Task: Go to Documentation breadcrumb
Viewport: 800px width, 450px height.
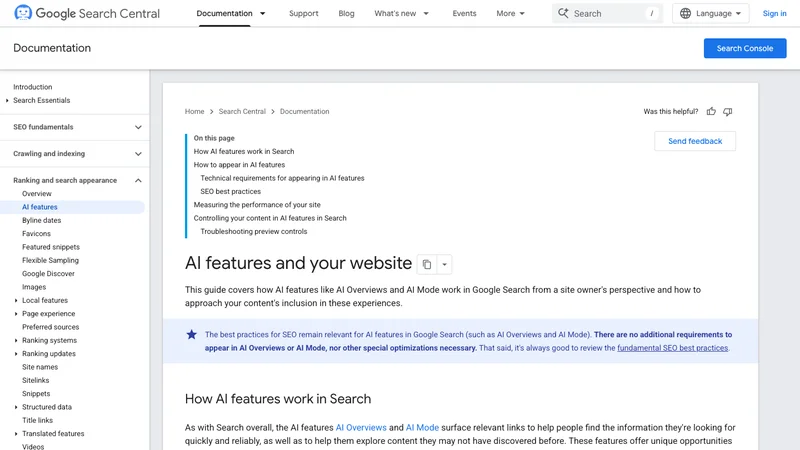Action: click(305, 111)
